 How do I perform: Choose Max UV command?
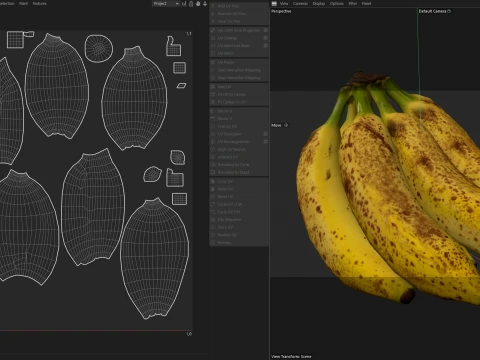click(239, 86)
